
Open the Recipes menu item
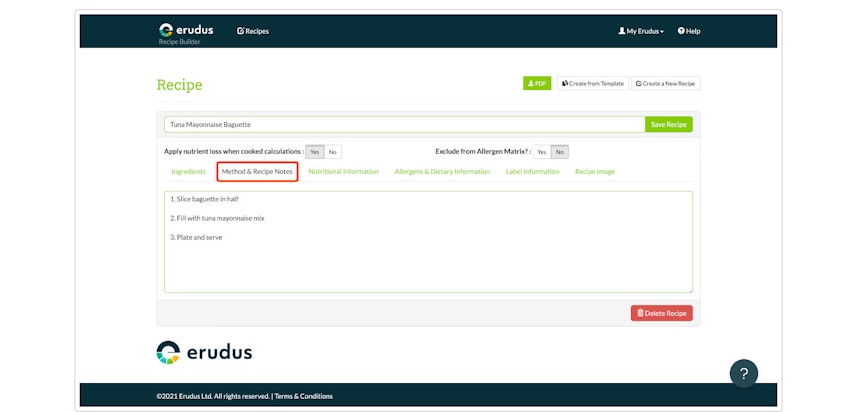point(253,31)
